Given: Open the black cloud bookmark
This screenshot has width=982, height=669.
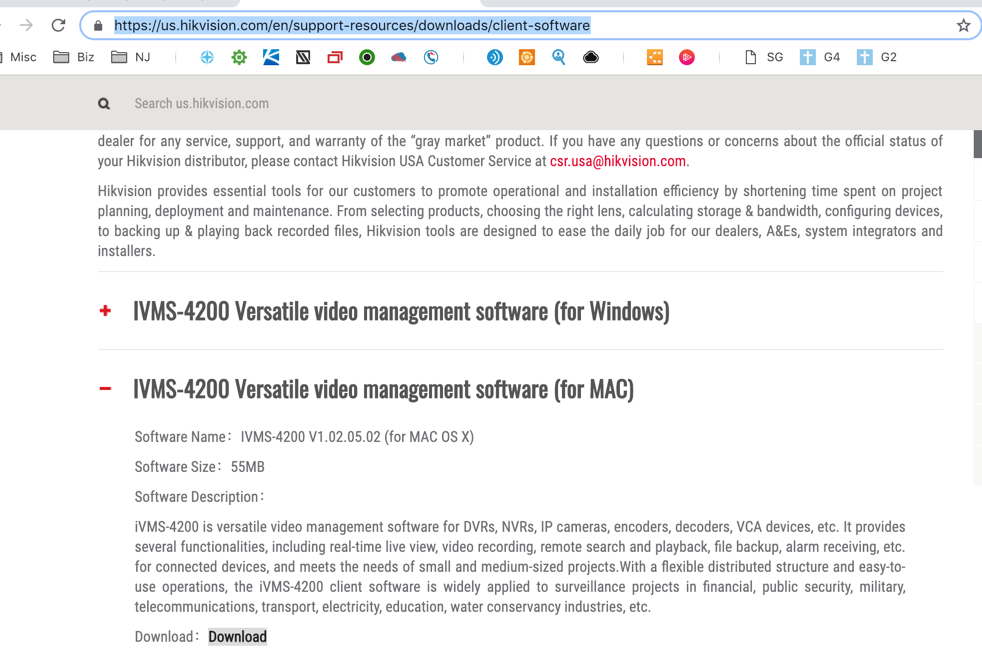Looking at the screenshot, I should click(x=591, y=58).
